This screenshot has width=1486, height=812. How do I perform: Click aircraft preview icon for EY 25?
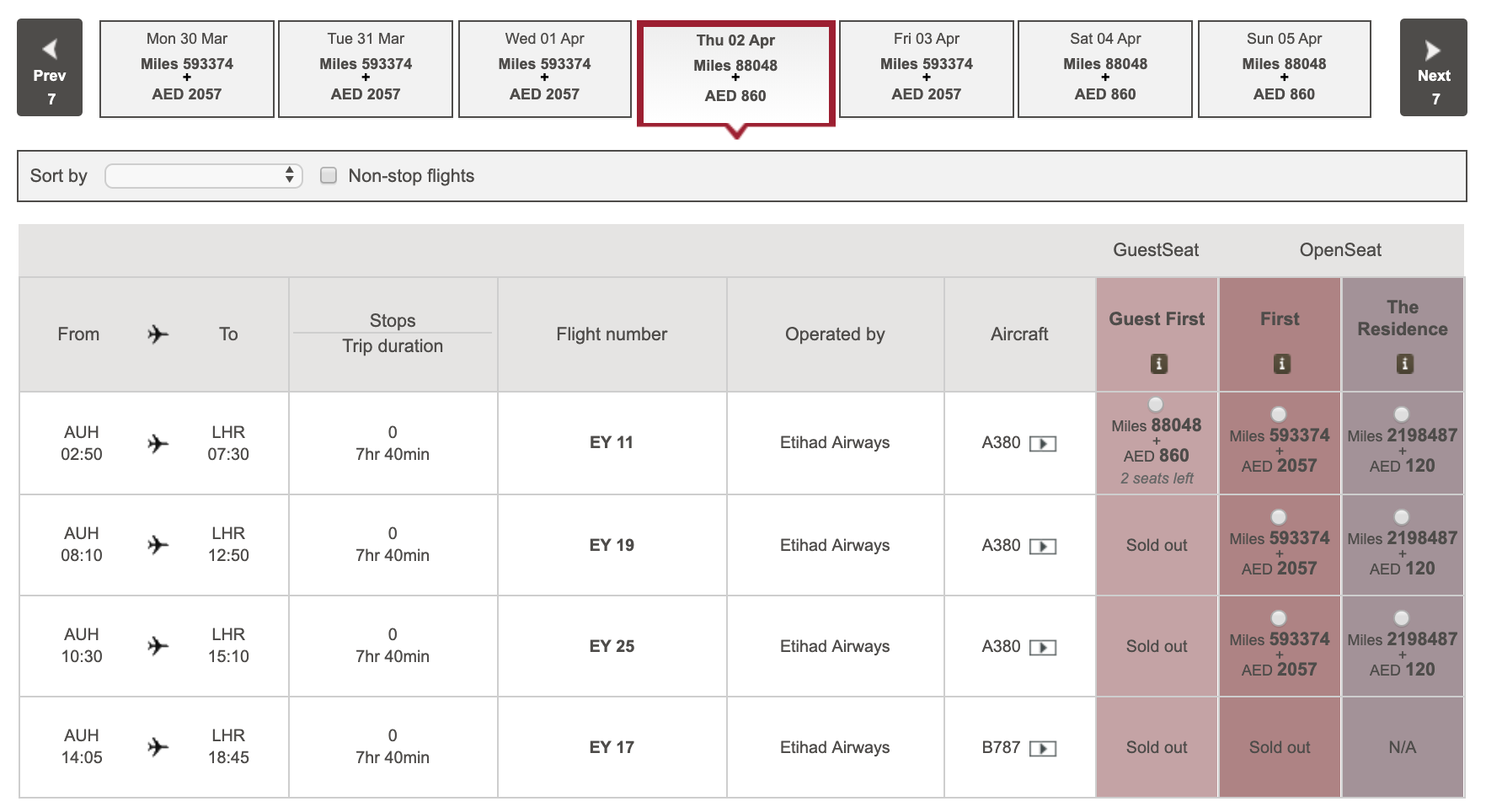[1043, 648]
